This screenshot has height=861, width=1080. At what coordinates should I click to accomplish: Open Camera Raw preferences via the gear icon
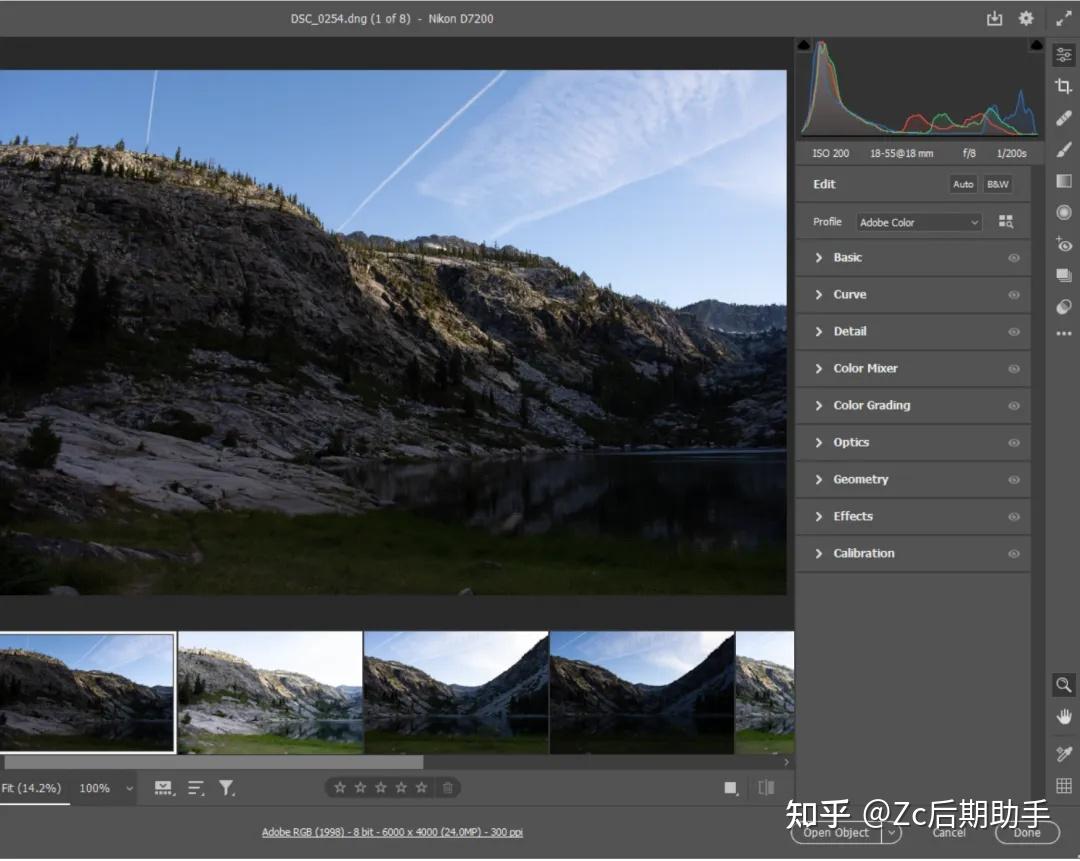[1025, 18]
